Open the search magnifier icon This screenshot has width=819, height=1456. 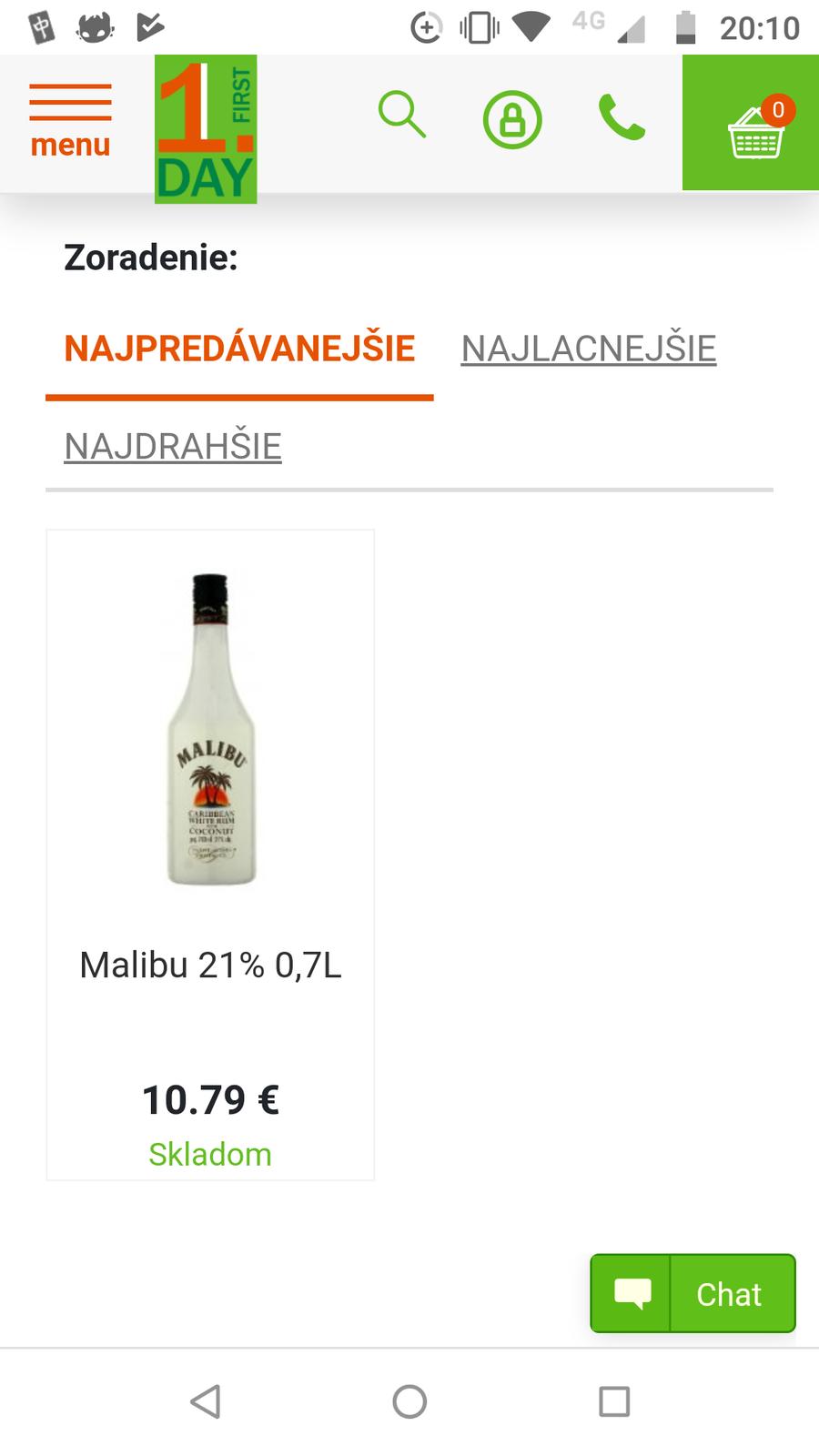click(x=402, y=115)
